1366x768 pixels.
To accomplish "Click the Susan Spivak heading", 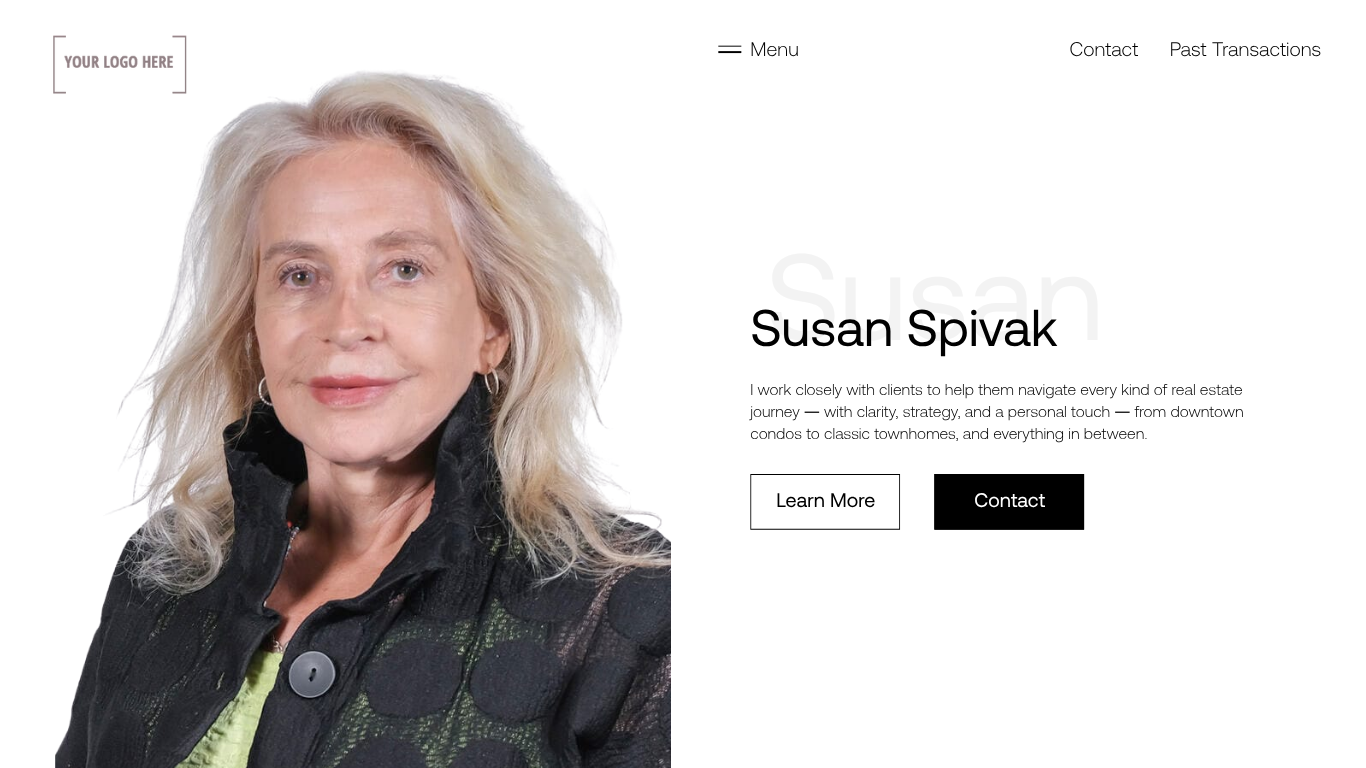I will click(903, 329).
